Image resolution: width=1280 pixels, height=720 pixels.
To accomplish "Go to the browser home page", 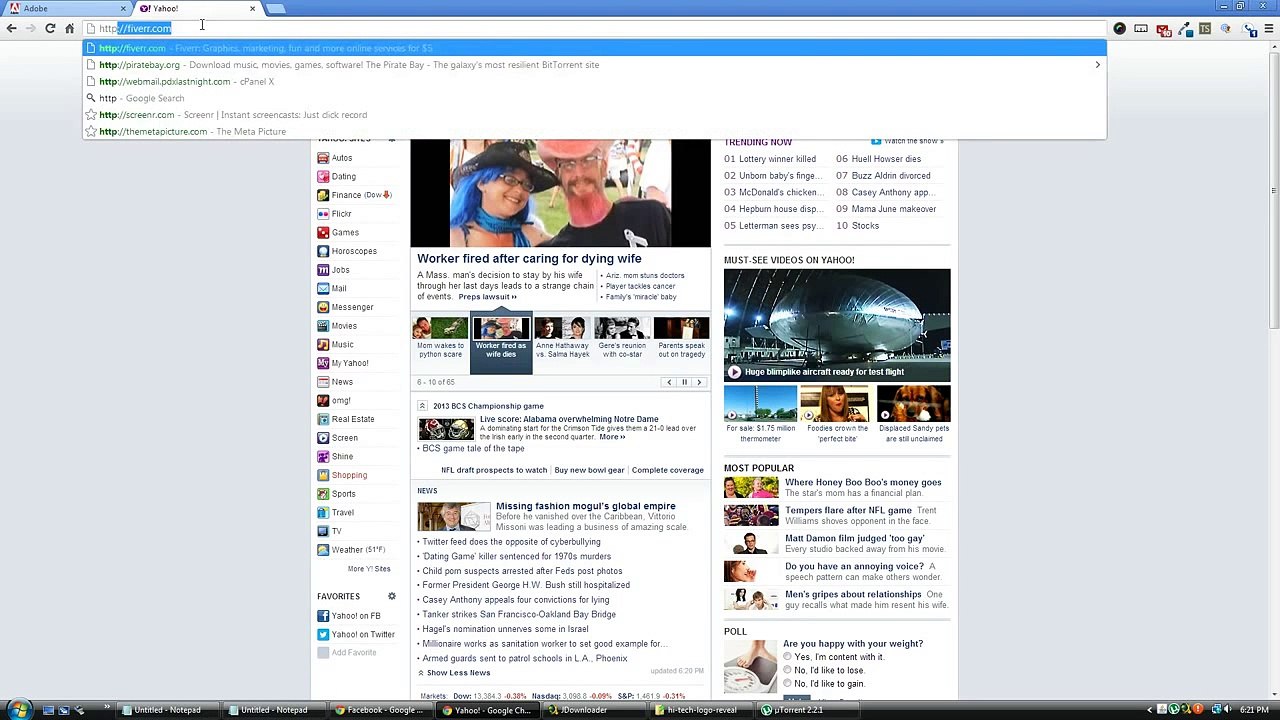I will (69, 28).
